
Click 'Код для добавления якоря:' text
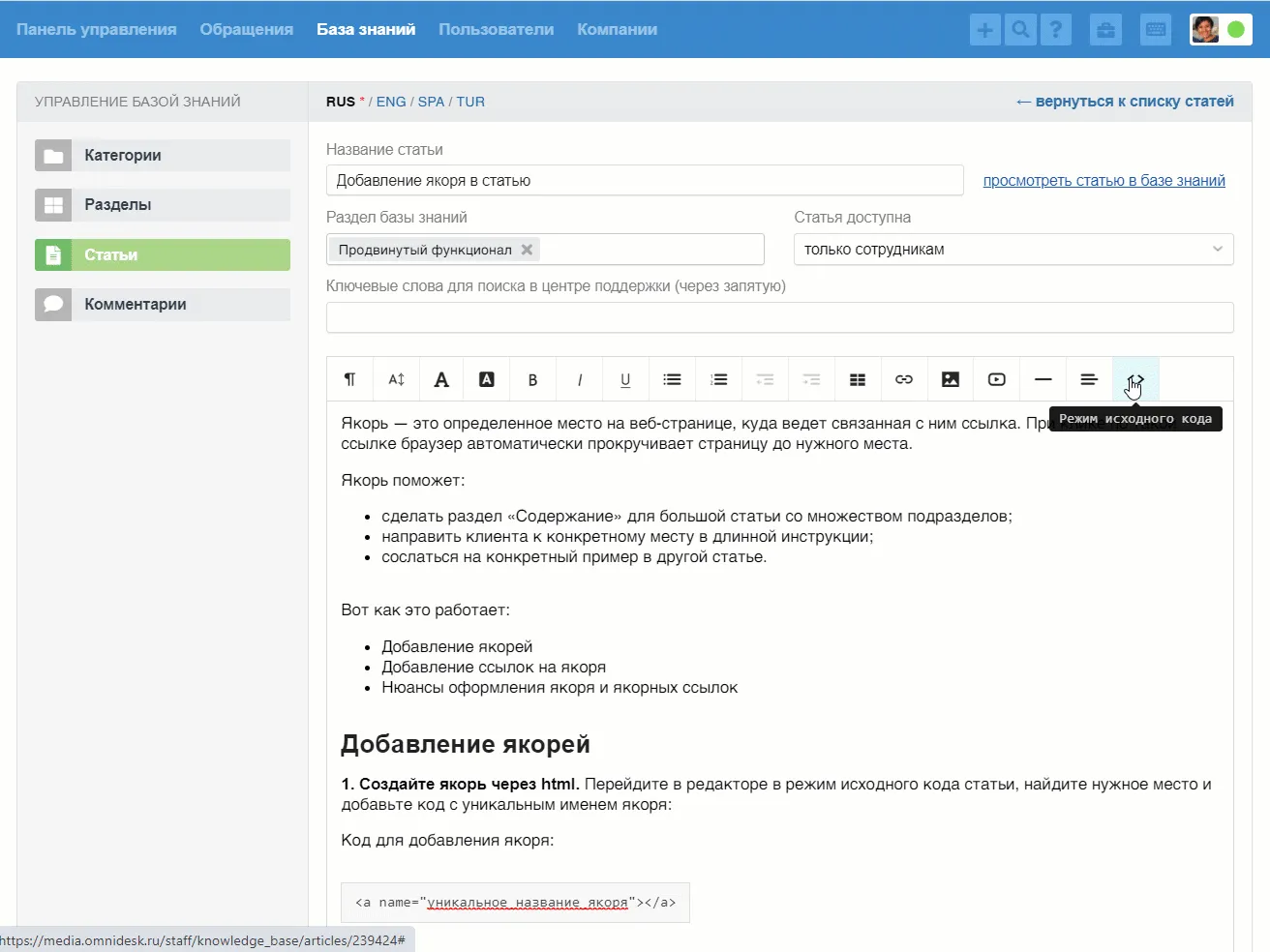pos(447,841)
